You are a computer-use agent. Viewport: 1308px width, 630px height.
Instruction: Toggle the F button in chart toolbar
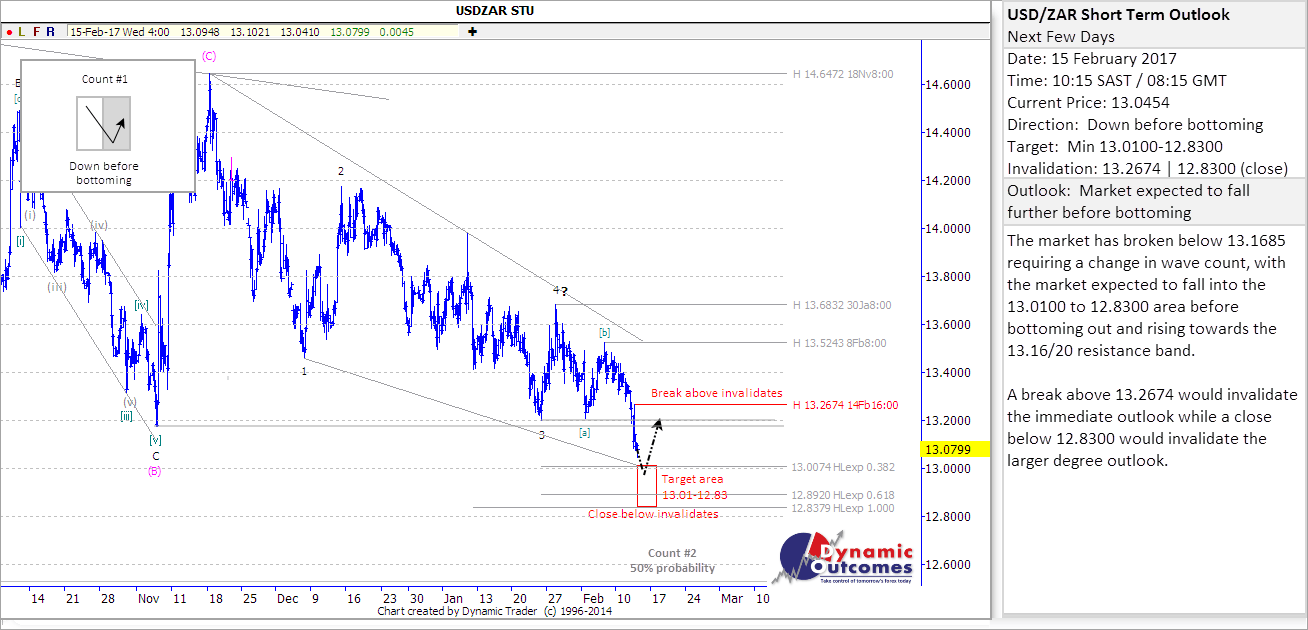(x=37, y=32)
